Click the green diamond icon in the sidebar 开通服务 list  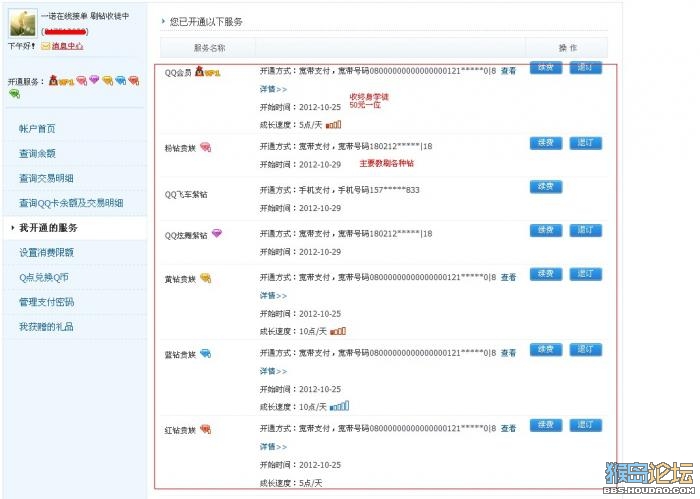pos(14,93)
